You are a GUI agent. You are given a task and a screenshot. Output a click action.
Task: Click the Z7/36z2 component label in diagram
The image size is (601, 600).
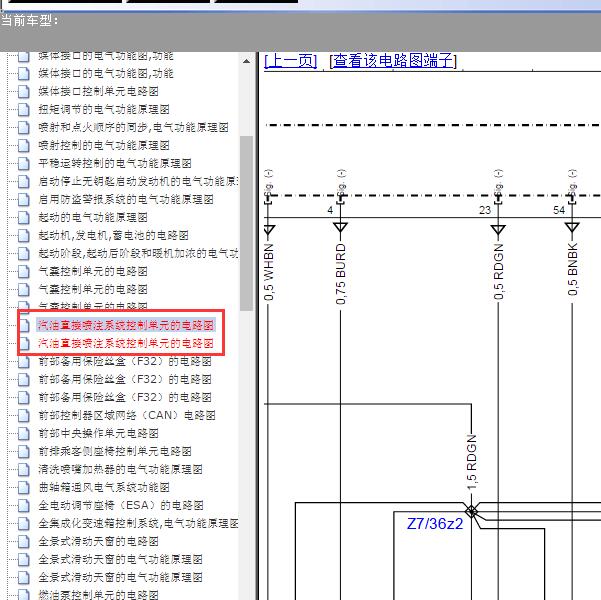tap(435, 523)
